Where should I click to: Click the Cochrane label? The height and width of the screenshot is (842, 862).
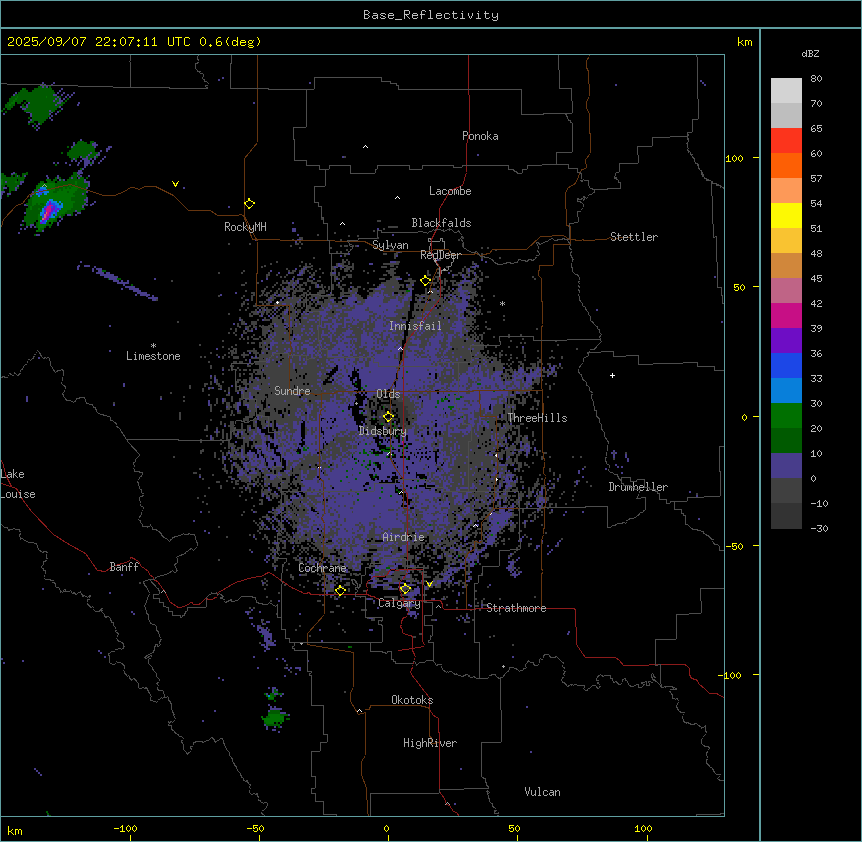click(x=322, y=568)
